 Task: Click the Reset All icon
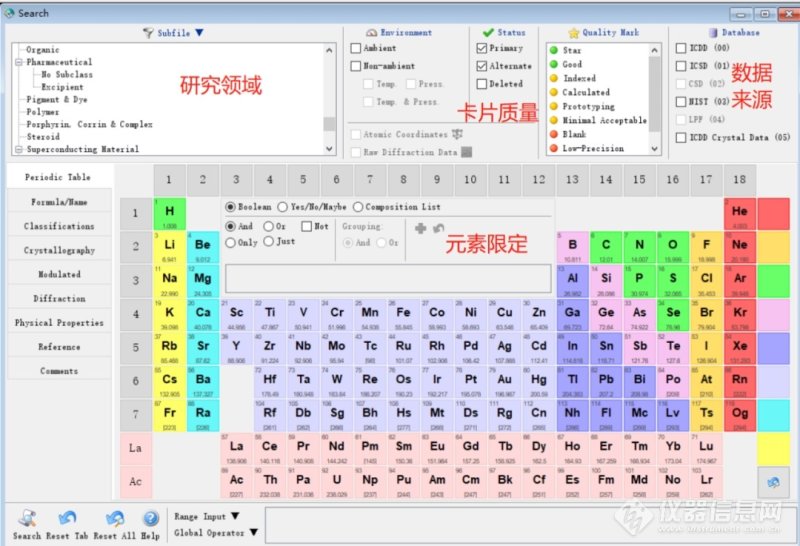click(115, 518)
